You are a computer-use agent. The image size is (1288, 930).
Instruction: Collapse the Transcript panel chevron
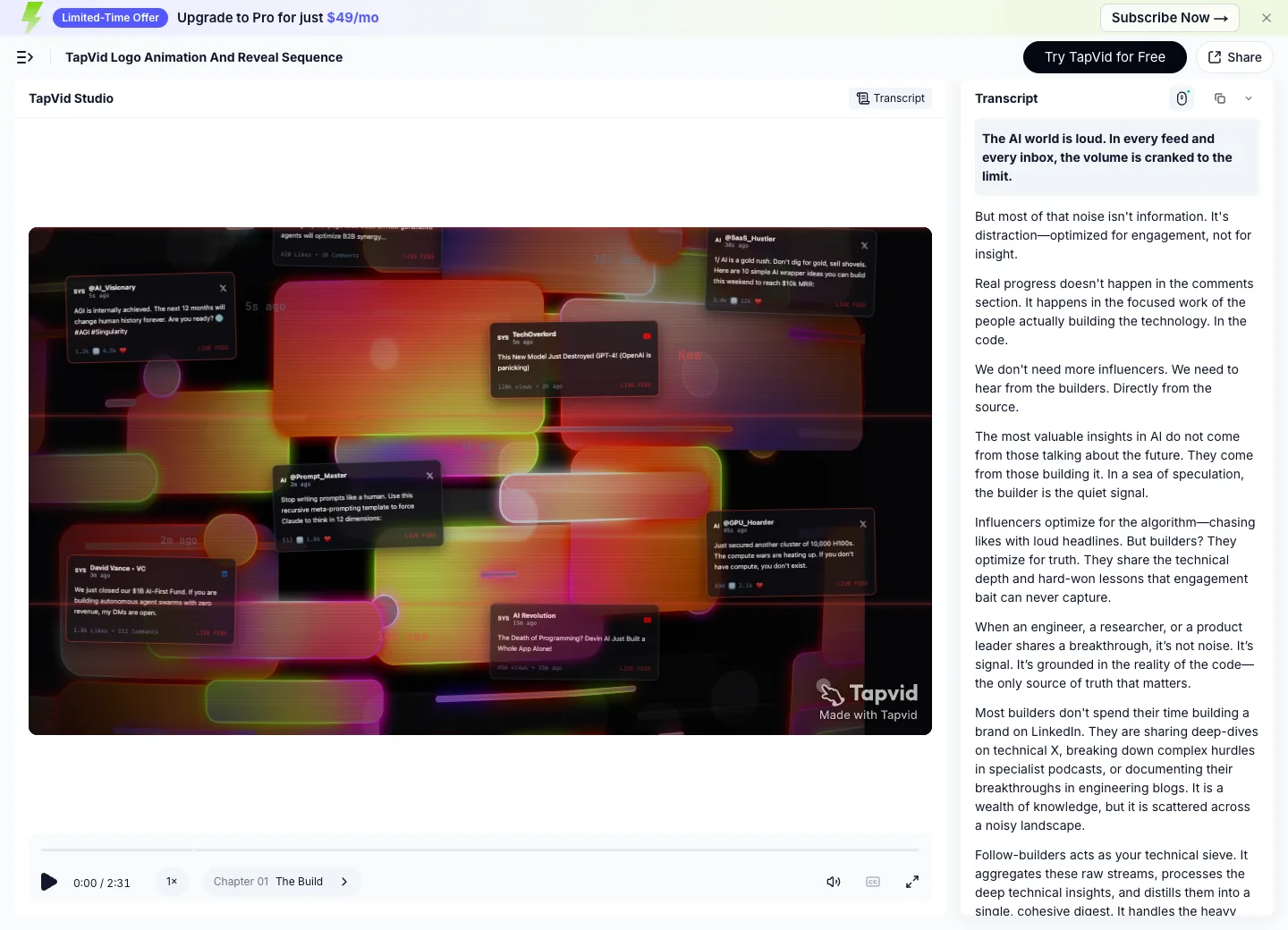1249,98
